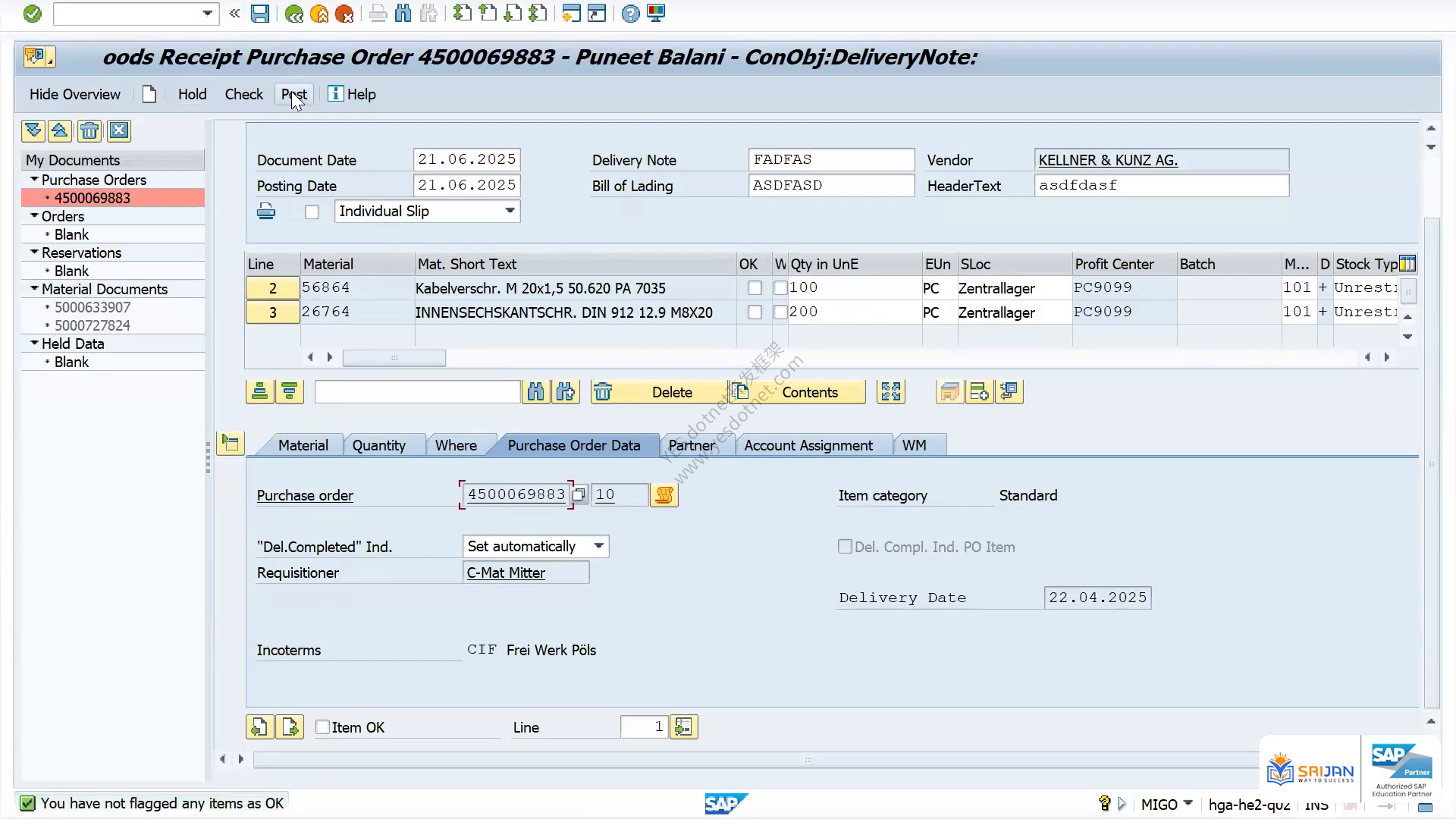The image size is (1456, 819).
Task: Open the Individual Slip dropdown
Action: [510, 211]
